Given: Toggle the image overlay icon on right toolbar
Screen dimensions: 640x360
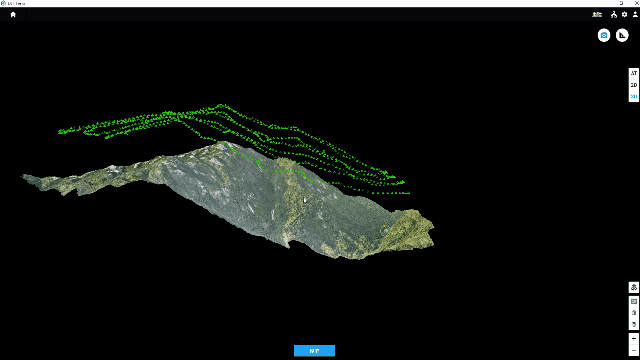Looking at the screenshot, I should click(633, 302).
